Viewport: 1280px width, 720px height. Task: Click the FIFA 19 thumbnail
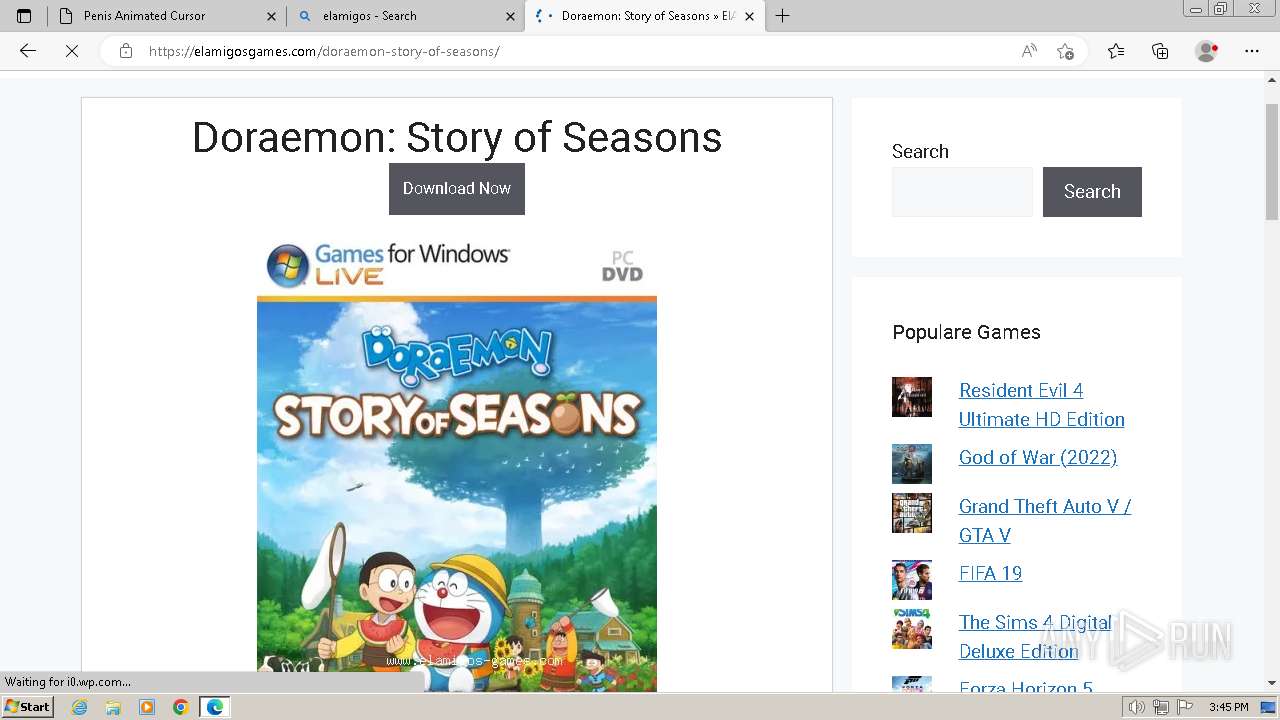[912, 580]
